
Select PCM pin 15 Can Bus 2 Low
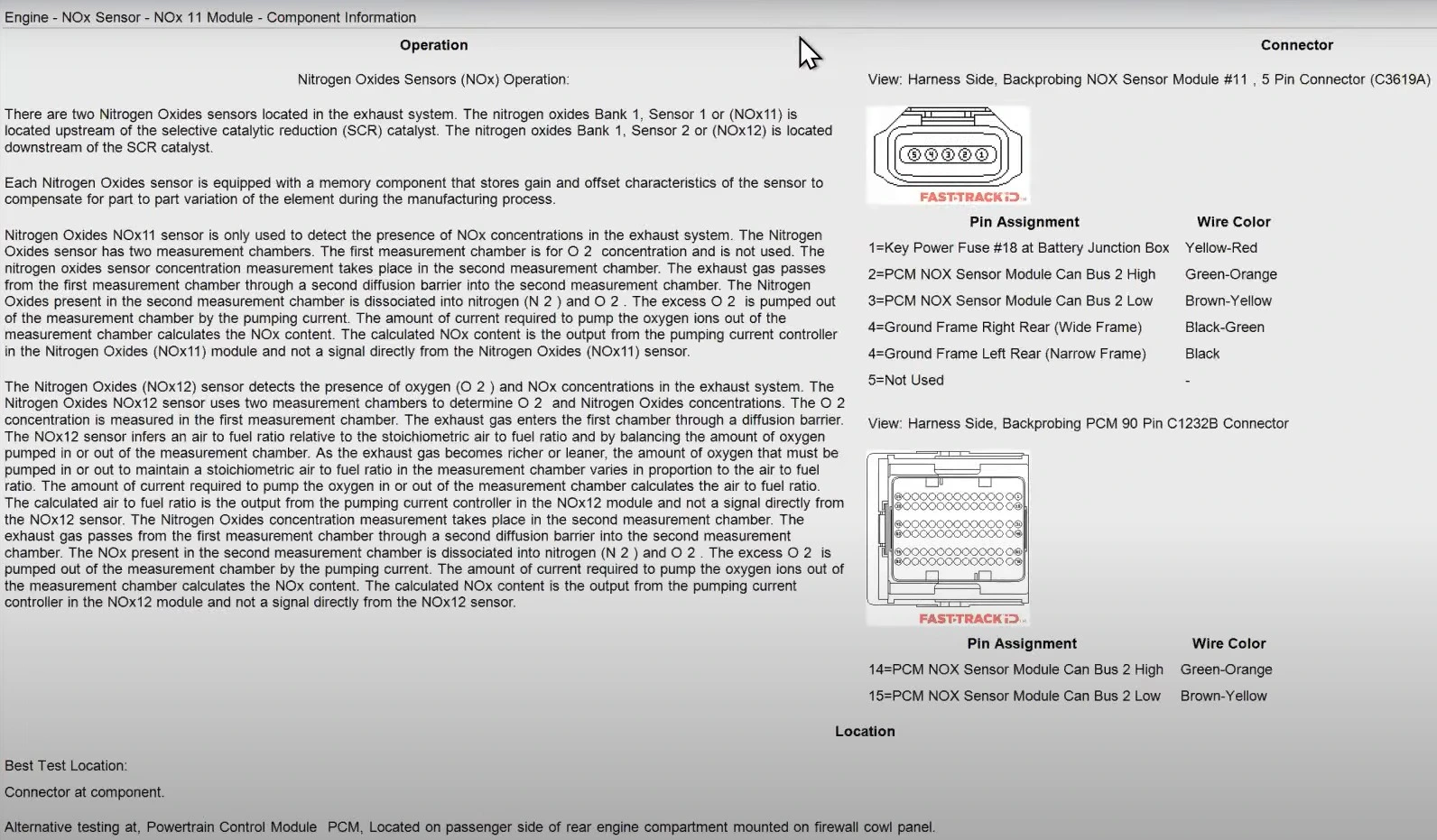coord(1014,697)
